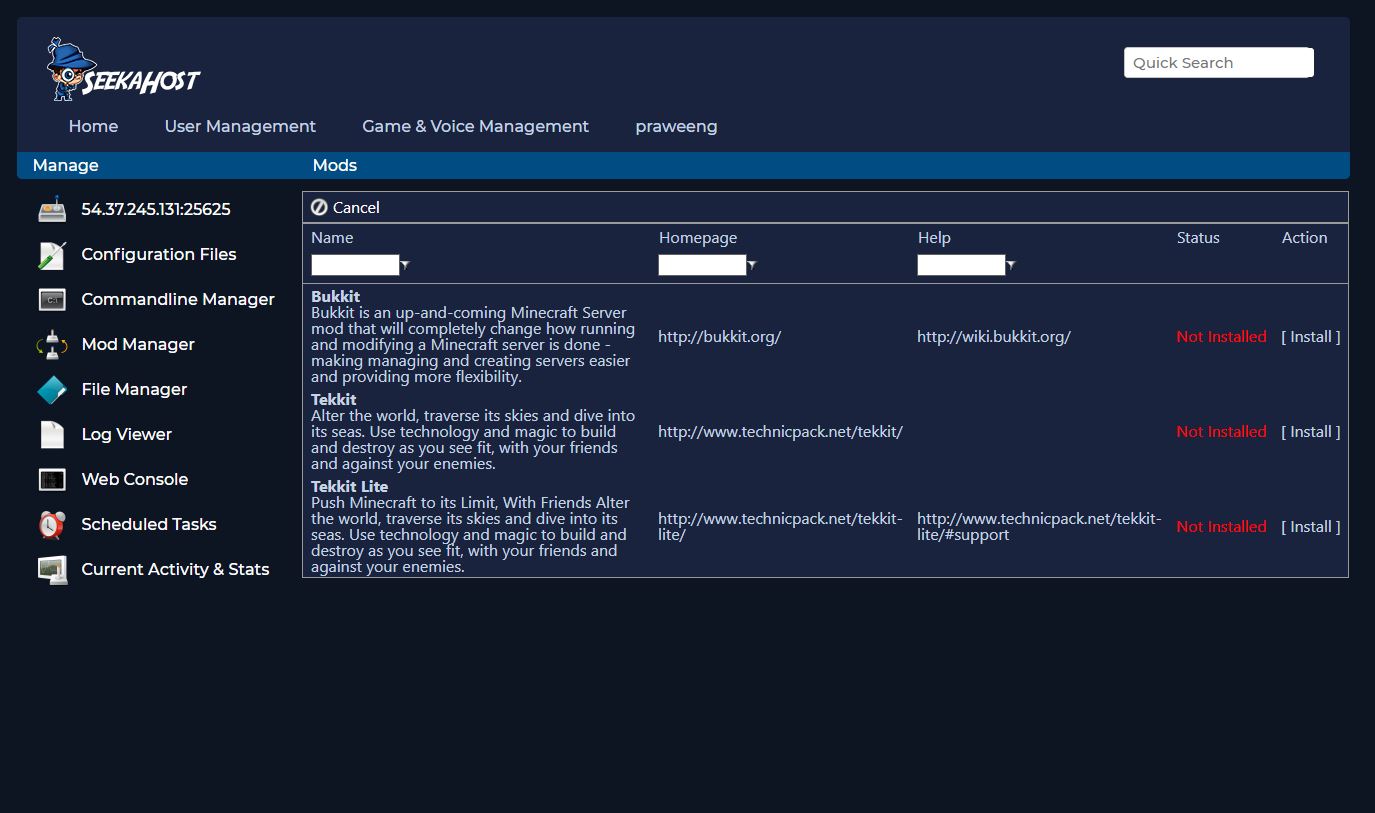The image size is (1375, 813).
Task: Click the Cancel circle-slash icon
Action: pyautogui.click(x=319, y=207)
